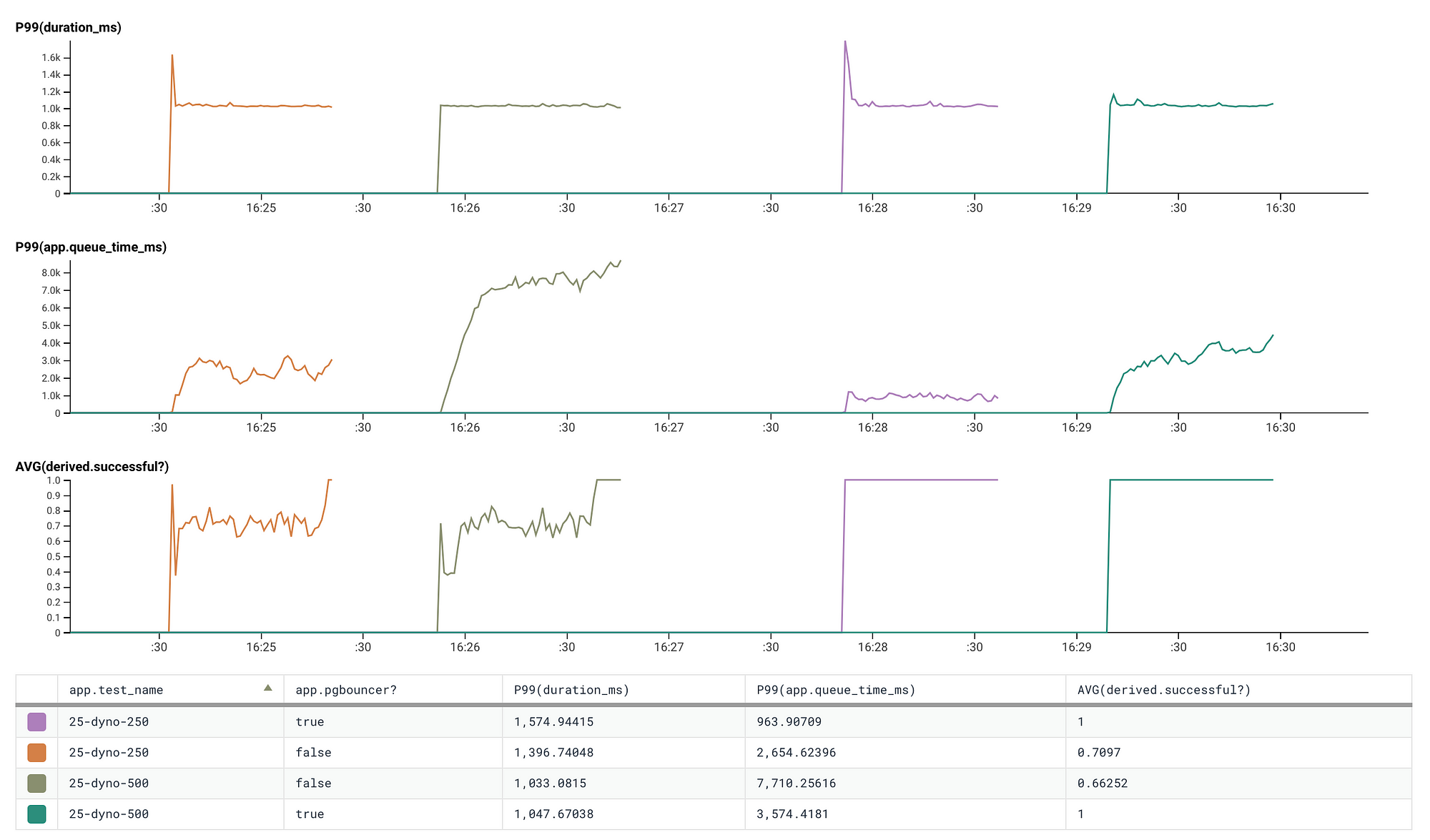Click the P99(app.queue_time_ms) table column header
The image size is (1430, 840).
click(905, 690)
